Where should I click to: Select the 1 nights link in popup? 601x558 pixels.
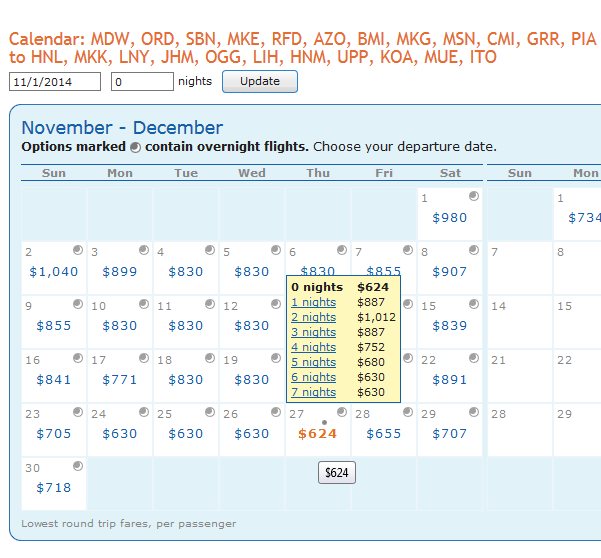coord(313,302)
